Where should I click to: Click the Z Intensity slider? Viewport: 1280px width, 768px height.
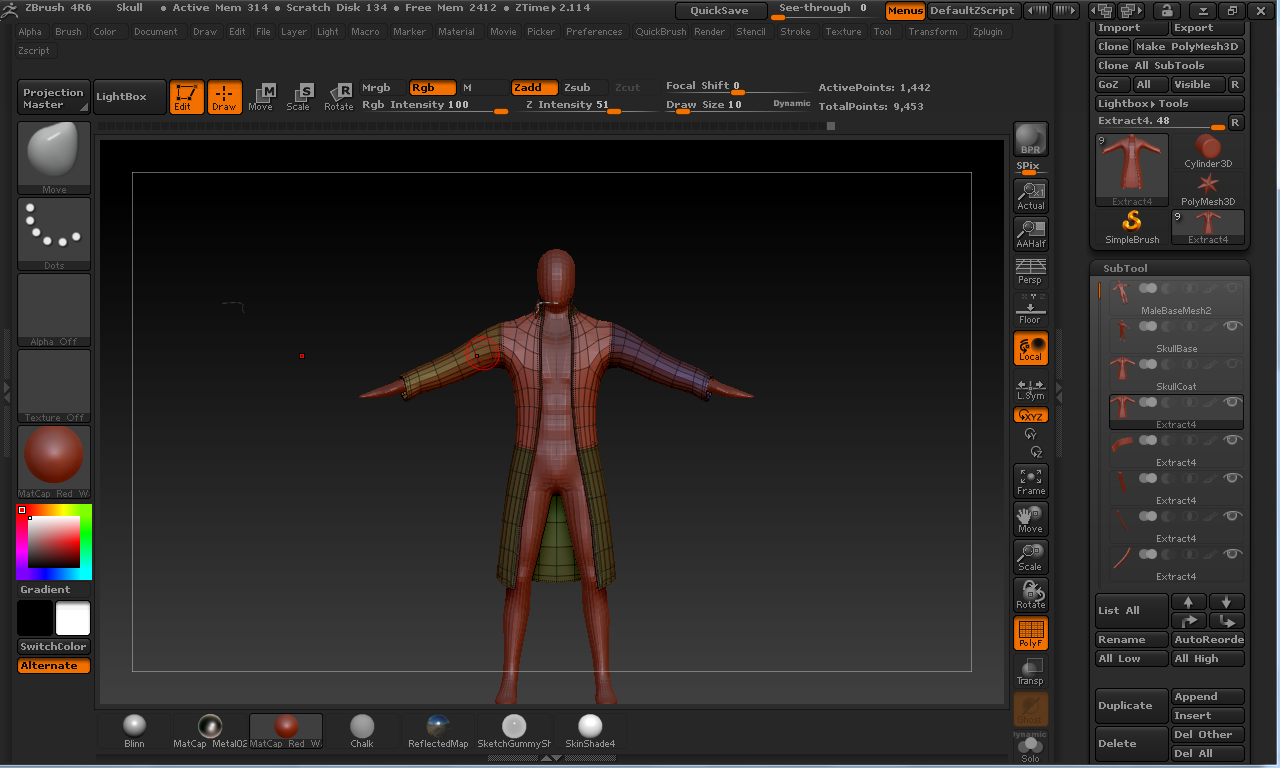(x=567, y=105)
